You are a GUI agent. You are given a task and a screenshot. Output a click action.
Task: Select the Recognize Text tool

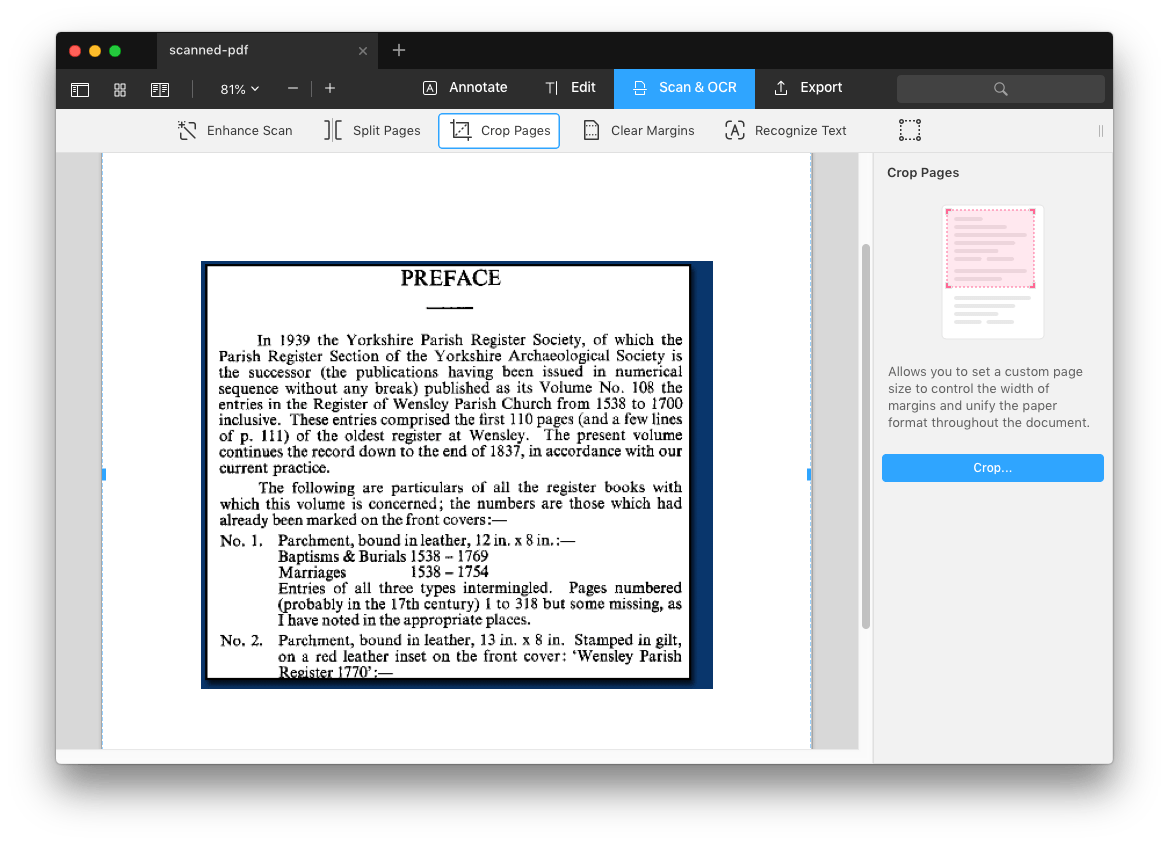point(786,130)
